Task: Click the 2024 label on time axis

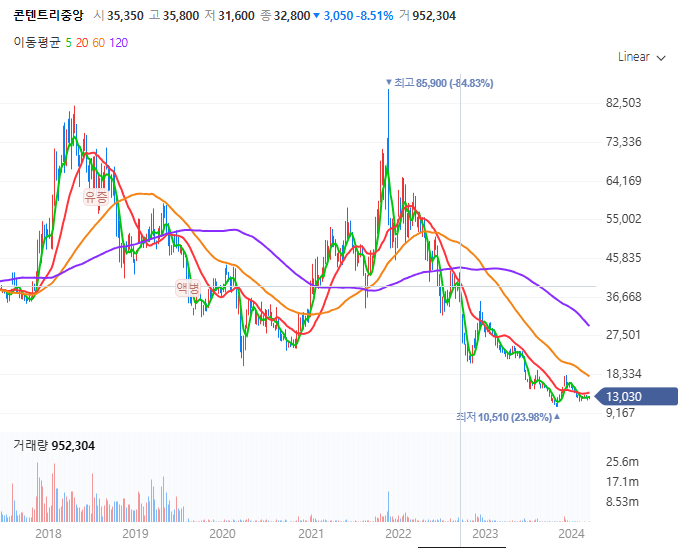Action: tap(572, 534)
